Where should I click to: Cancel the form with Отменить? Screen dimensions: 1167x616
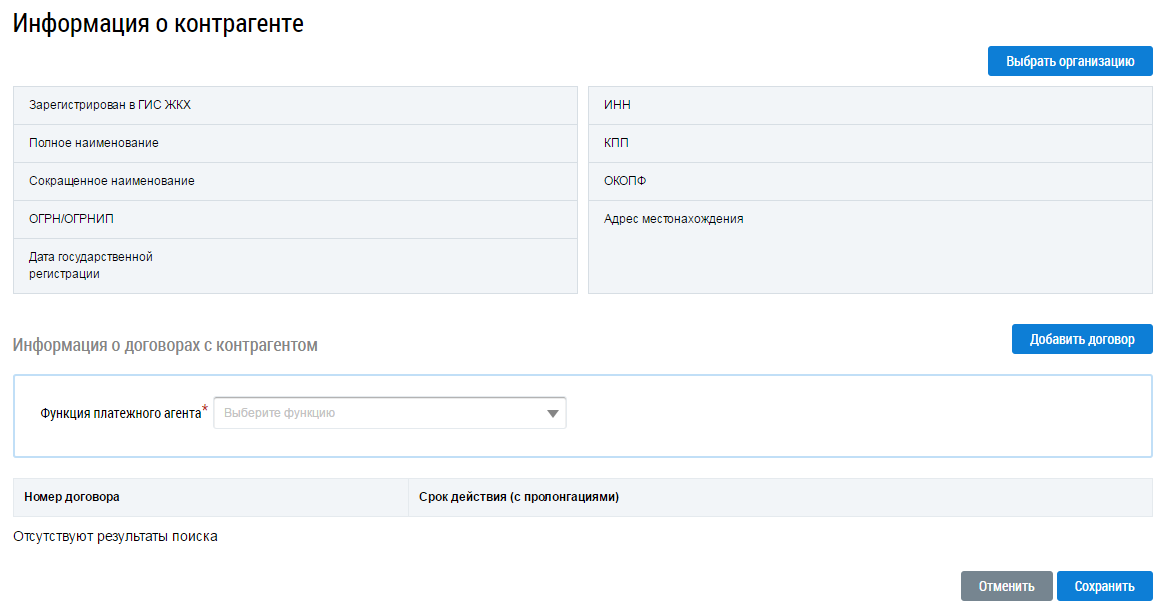pos(1005,587)
